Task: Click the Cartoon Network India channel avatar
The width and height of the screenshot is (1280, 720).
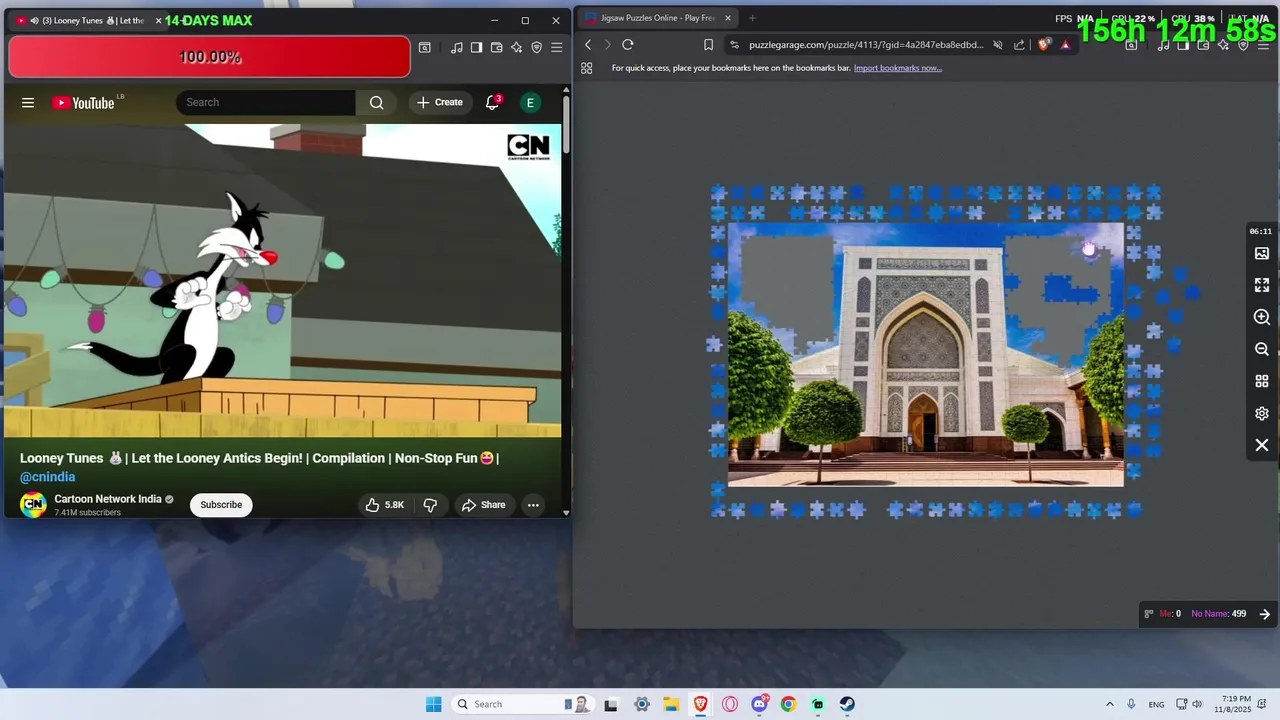Action: coord(33,505)
